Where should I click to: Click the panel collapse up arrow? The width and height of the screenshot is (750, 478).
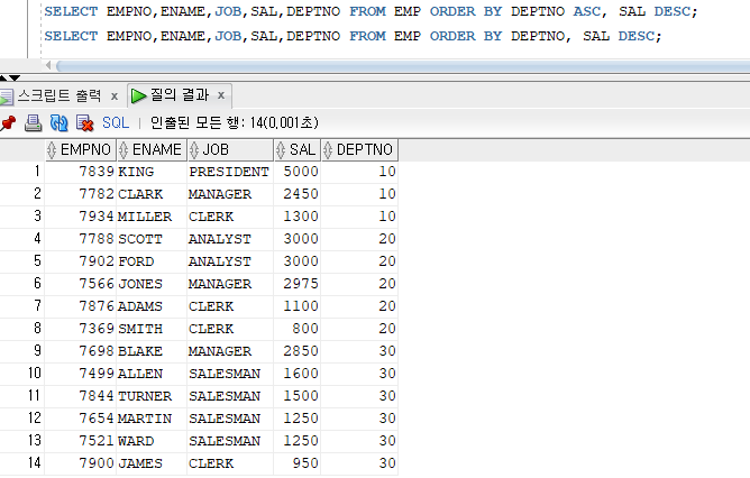click(3, 78)
